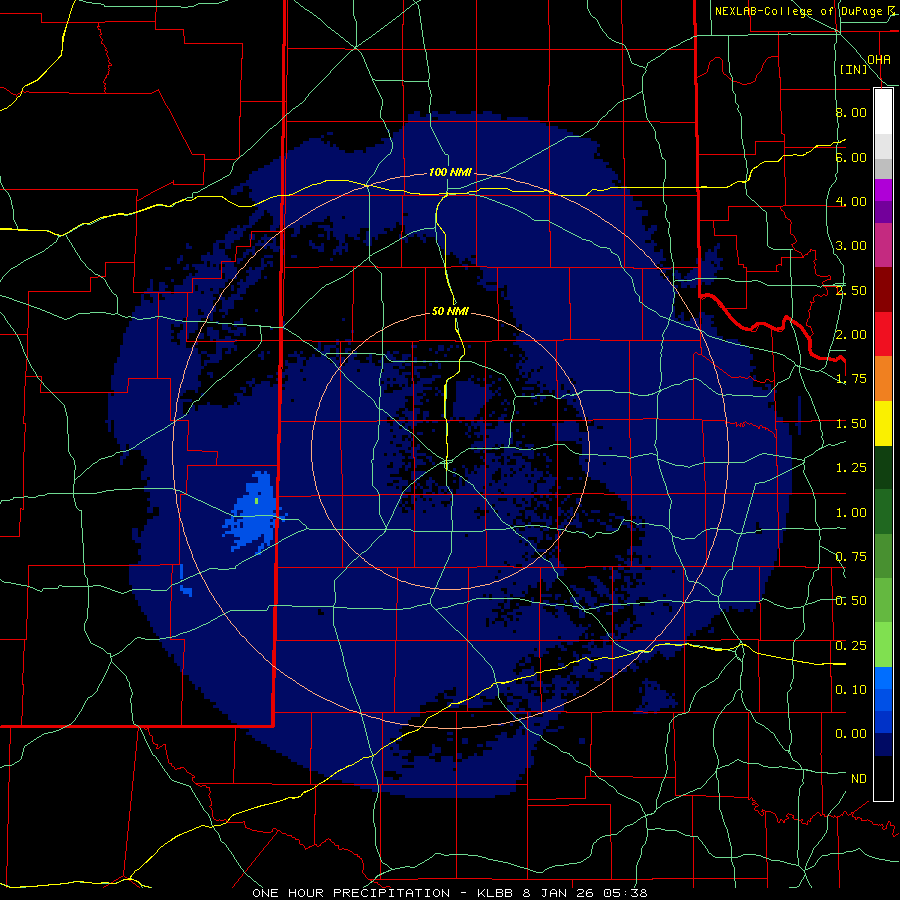Click the '1.75' legend label
This screenshot has width=900, height=900.
point(851,379)
